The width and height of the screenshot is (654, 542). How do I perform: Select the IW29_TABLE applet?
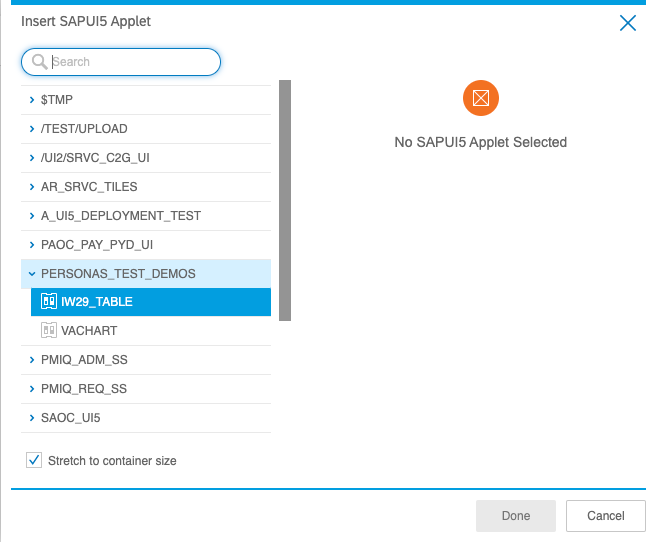click(96, 302)
